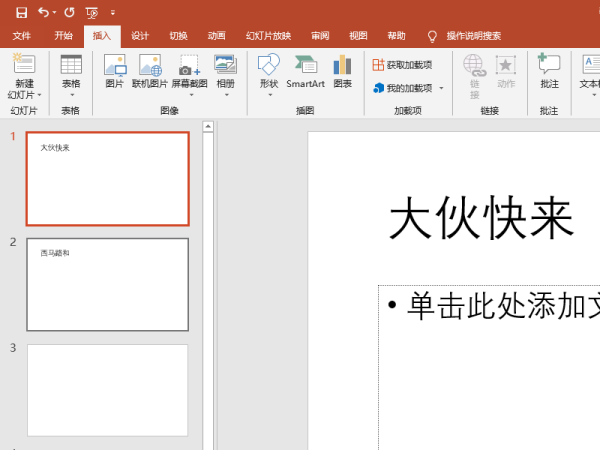Expand the 新建幻灯片 dropdown arrow
This screenshot has width=600, height=450.
click(x=40, y=95)
